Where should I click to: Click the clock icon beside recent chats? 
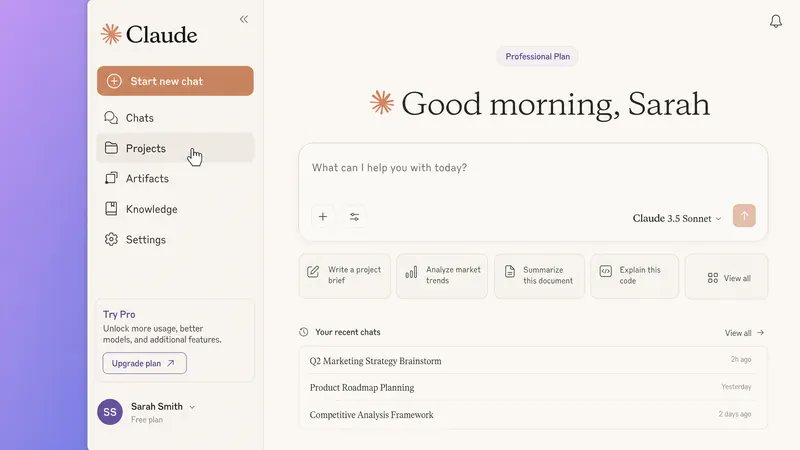click(x=304, y=332)
